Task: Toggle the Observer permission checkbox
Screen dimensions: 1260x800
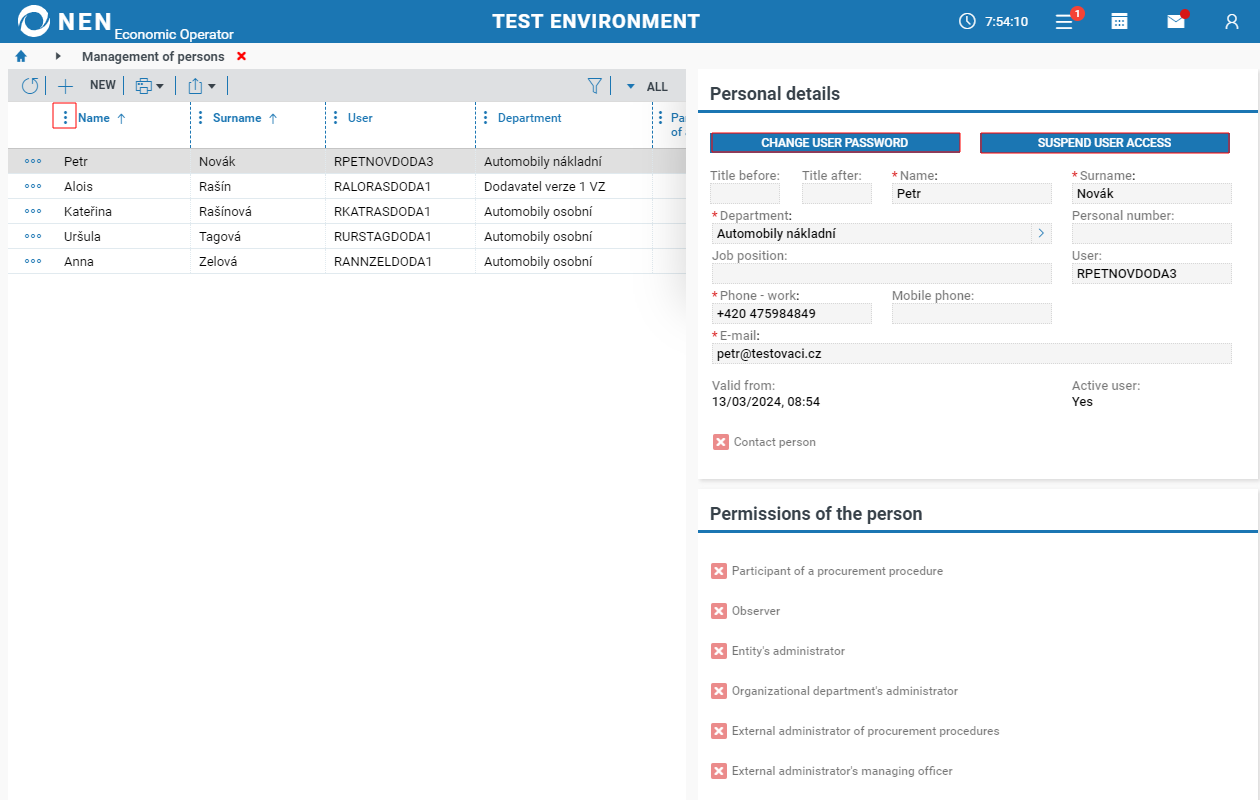Action: [x=719, y=611]
